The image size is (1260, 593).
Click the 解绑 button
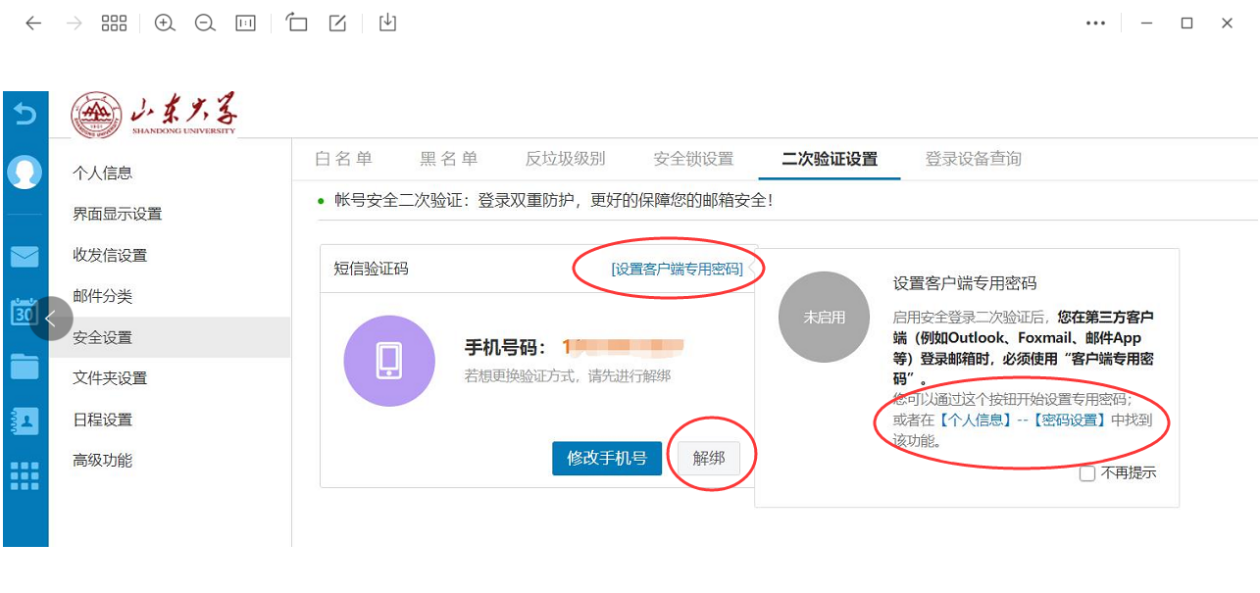coord(708,458)
